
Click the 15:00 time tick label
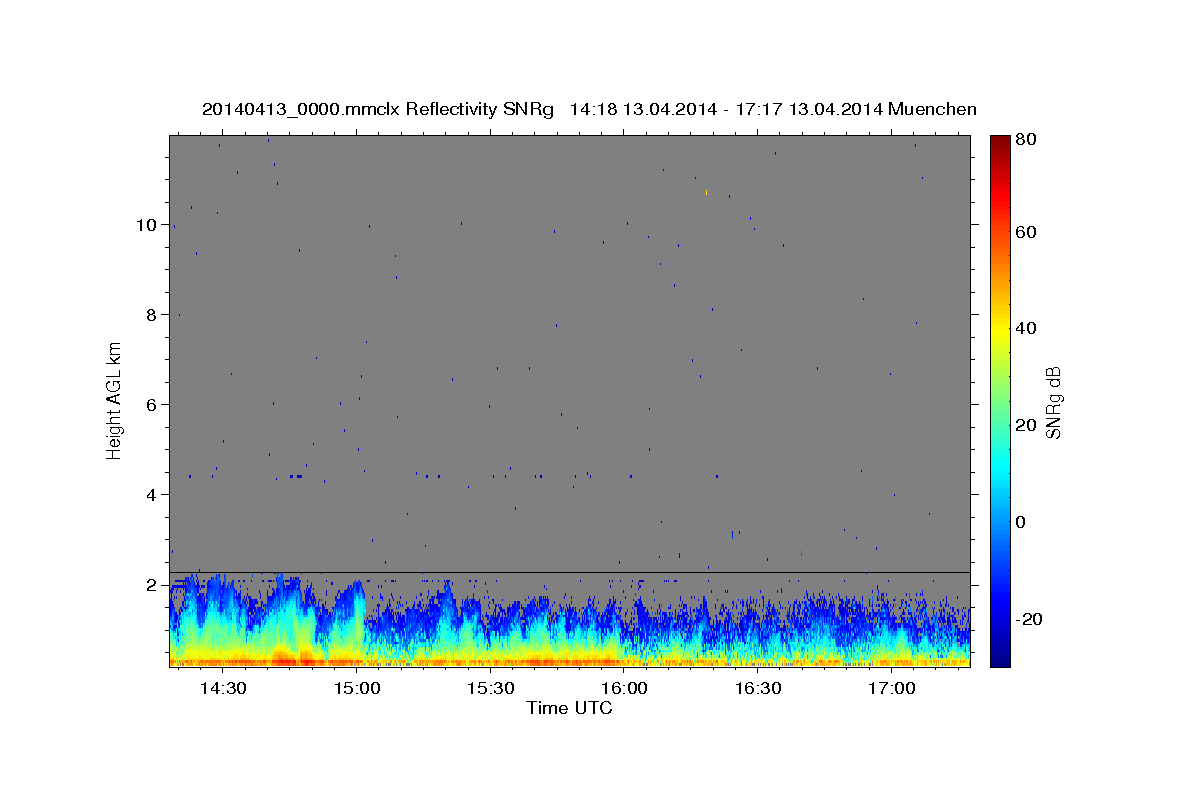pos(357,689)
